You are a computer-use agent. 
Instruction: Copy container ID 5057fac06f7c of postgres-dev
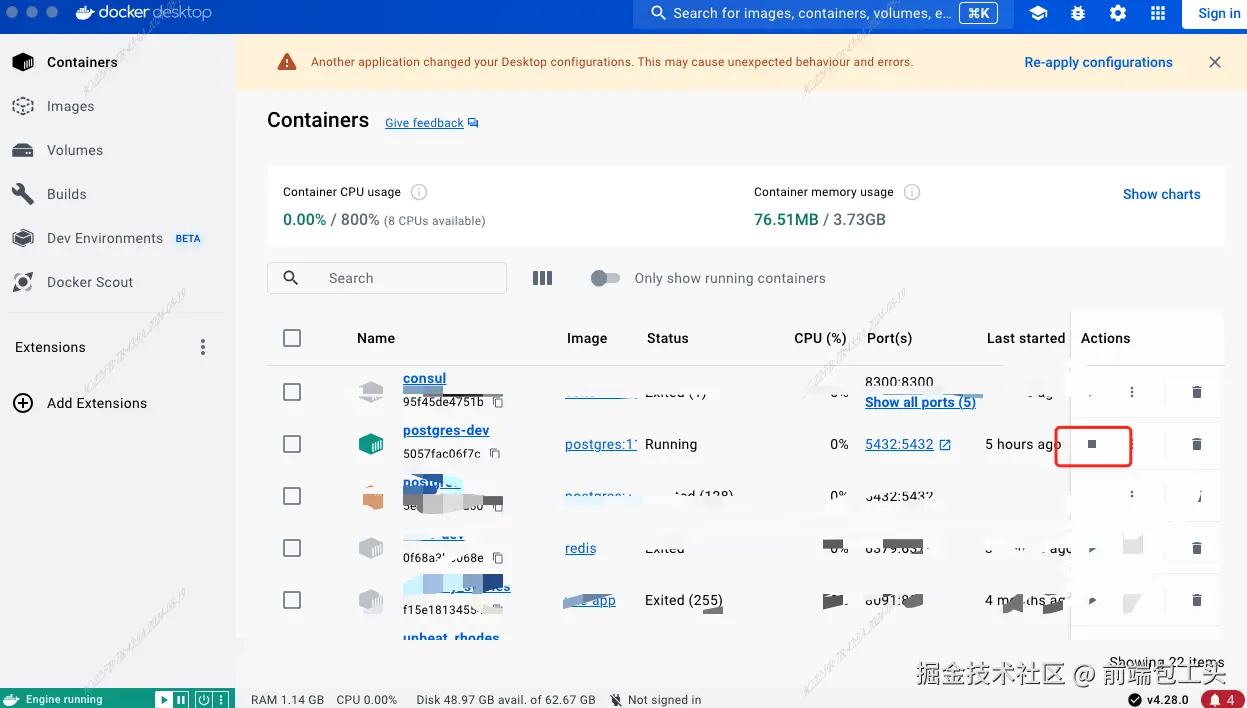click(494, 454)
